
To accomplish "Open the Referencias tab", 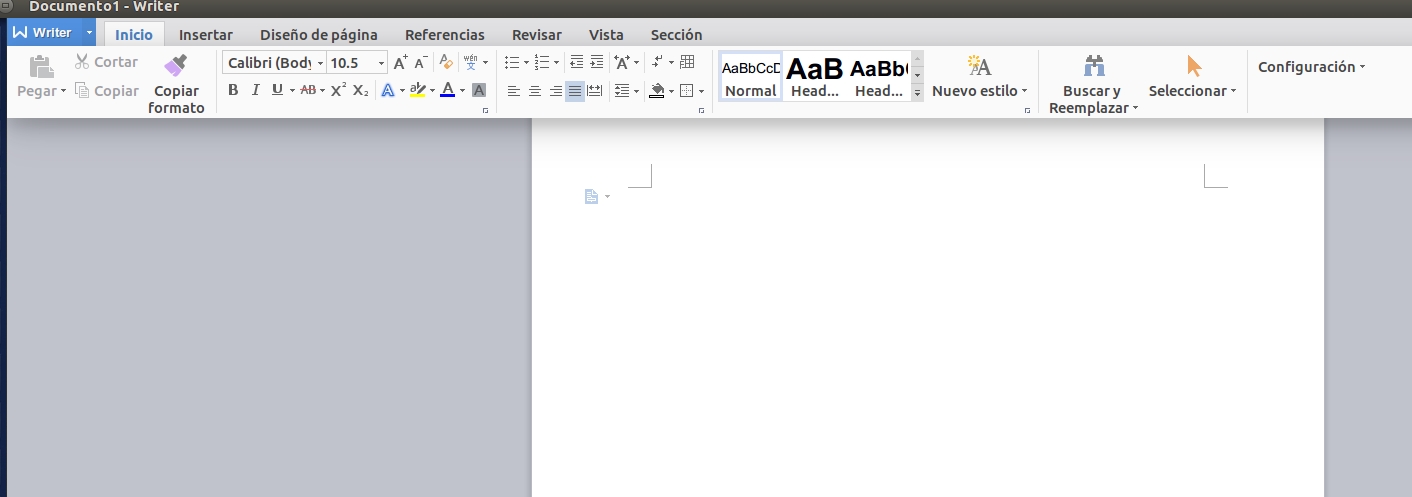I will click(x=445, y=34).
